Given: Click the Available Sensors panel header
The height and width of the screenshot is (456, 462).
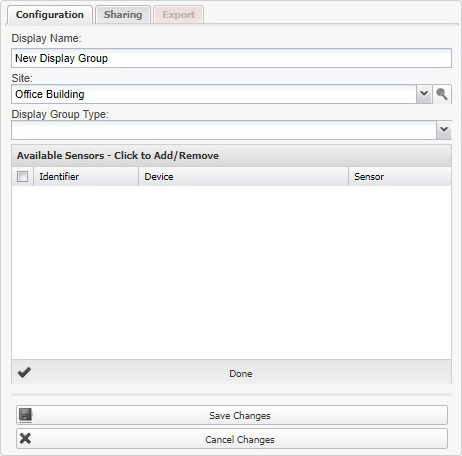Looking at the screenshot, I should (x=231, y=156).
